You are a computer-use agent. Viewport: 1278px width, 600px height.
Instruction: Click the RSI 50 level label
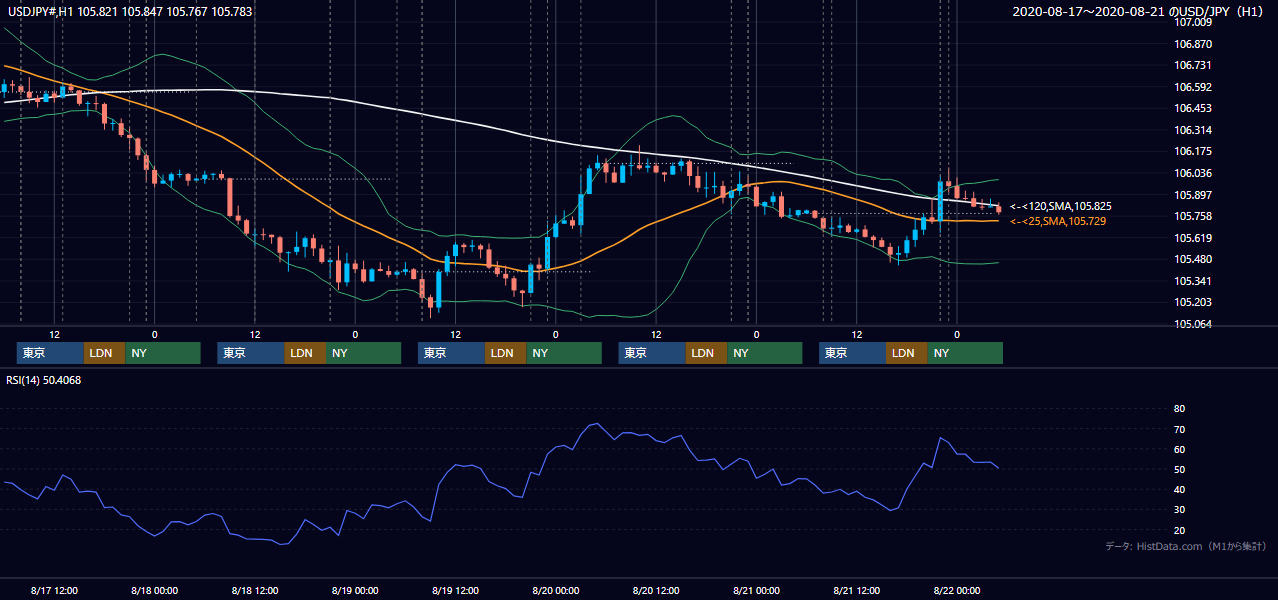pos(1180,470)
